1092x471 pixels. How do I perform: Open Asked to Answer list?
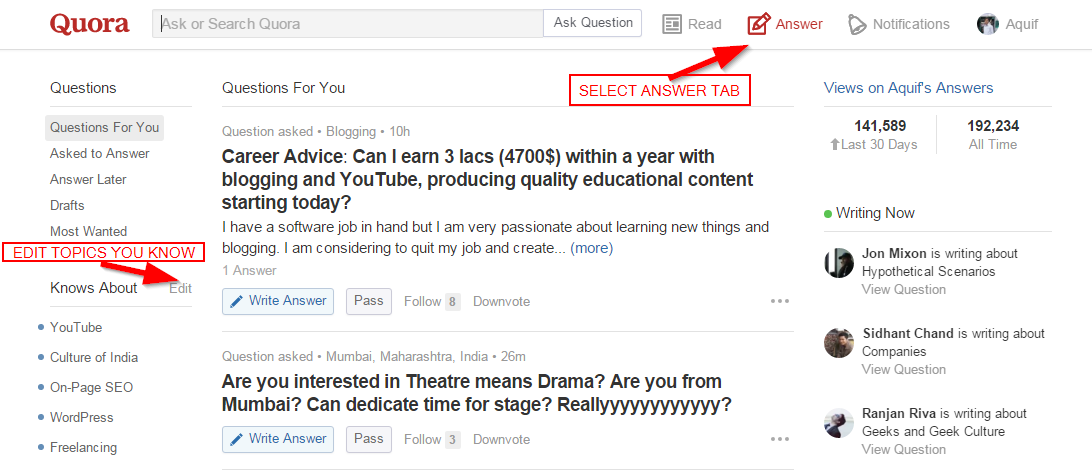(100, 153)
